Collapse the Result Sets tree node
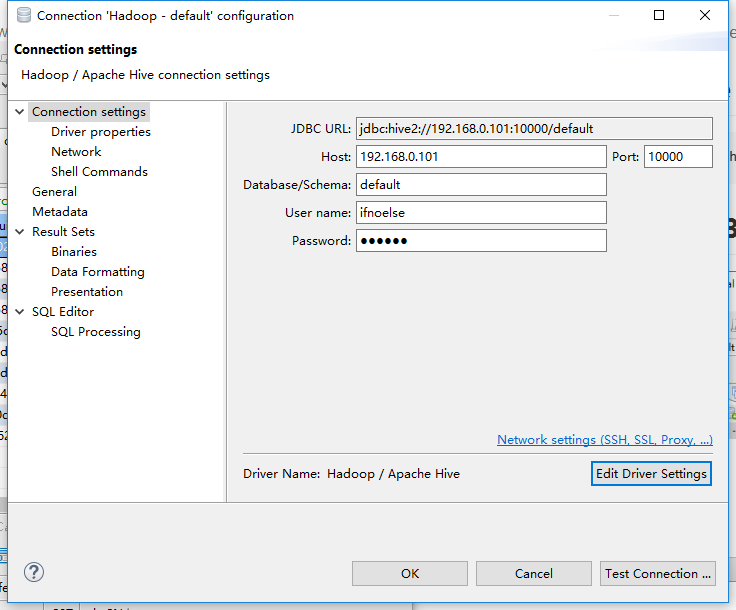 pyautogui.click(x=20, y=232)
